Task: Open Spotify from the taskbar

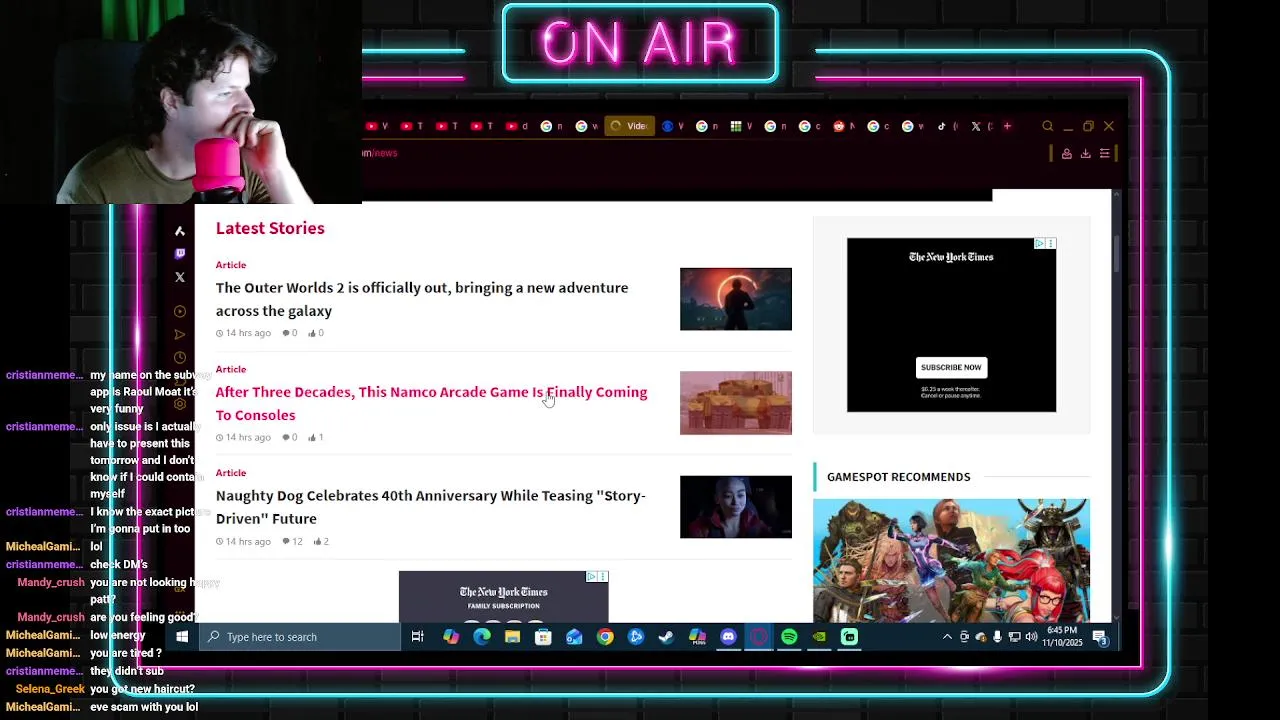Action: click(x=789, y=637)
